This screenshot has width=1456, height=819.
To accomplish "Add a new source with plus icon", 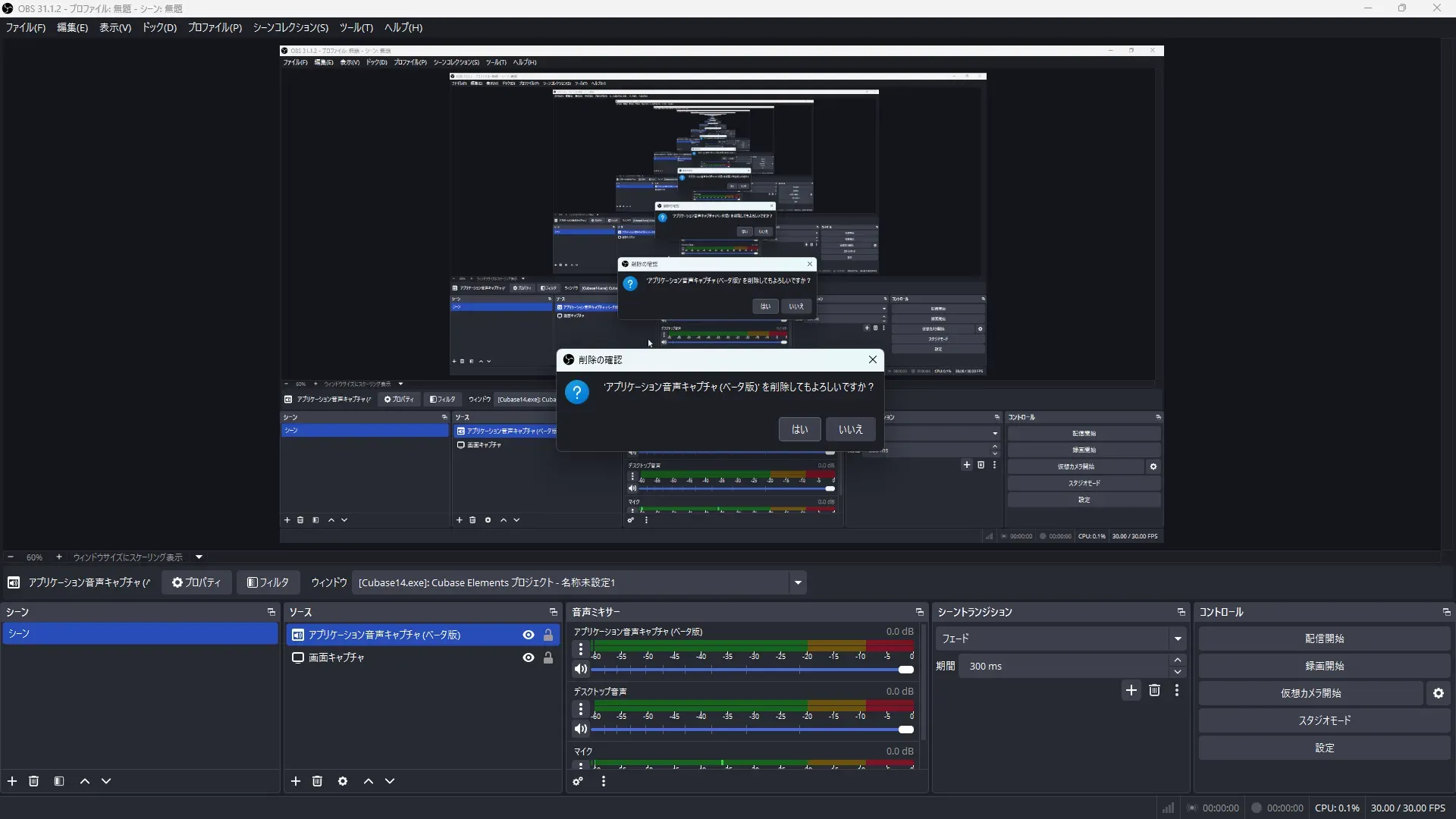I will pyautogui.click(x=296, y=781).
